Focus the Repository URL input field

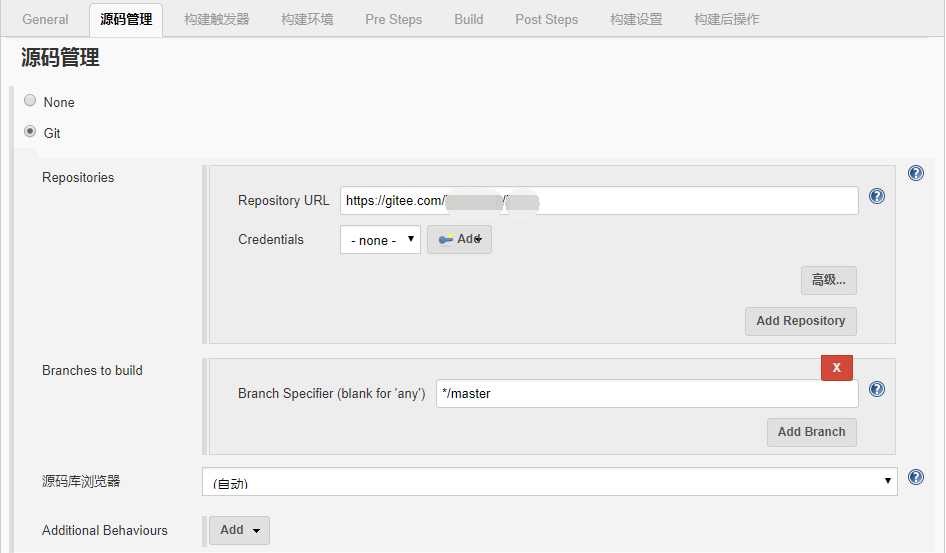(599, 200)
